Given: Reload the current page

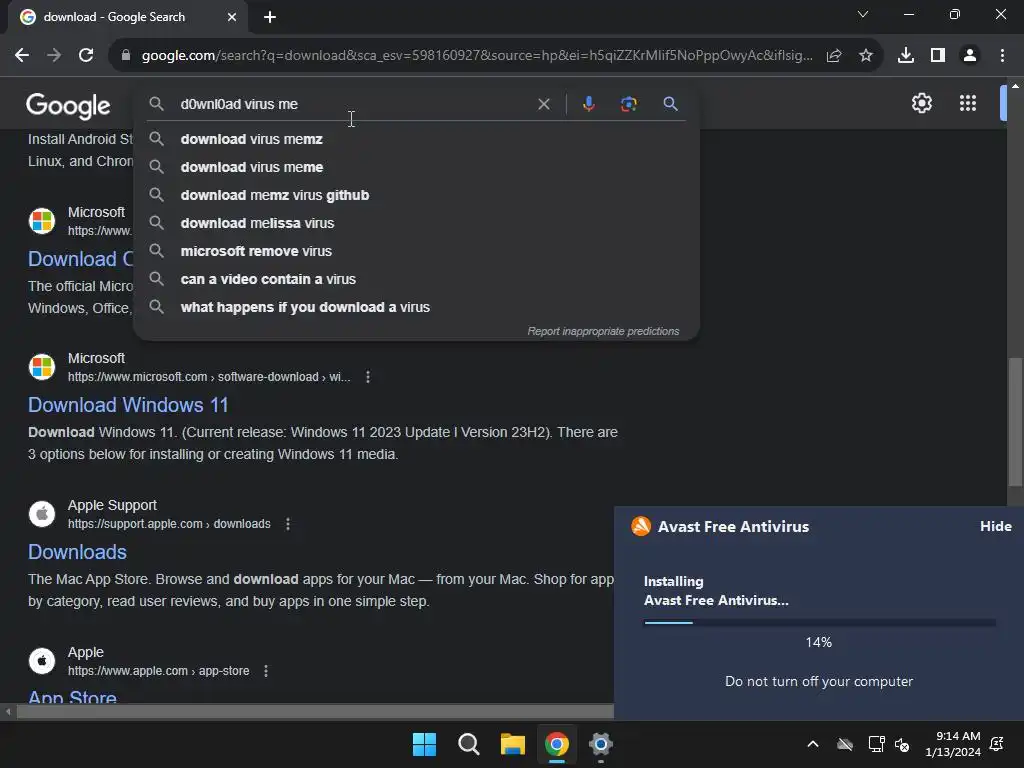Looking at the screenshot, I should (x=86, y=56).
